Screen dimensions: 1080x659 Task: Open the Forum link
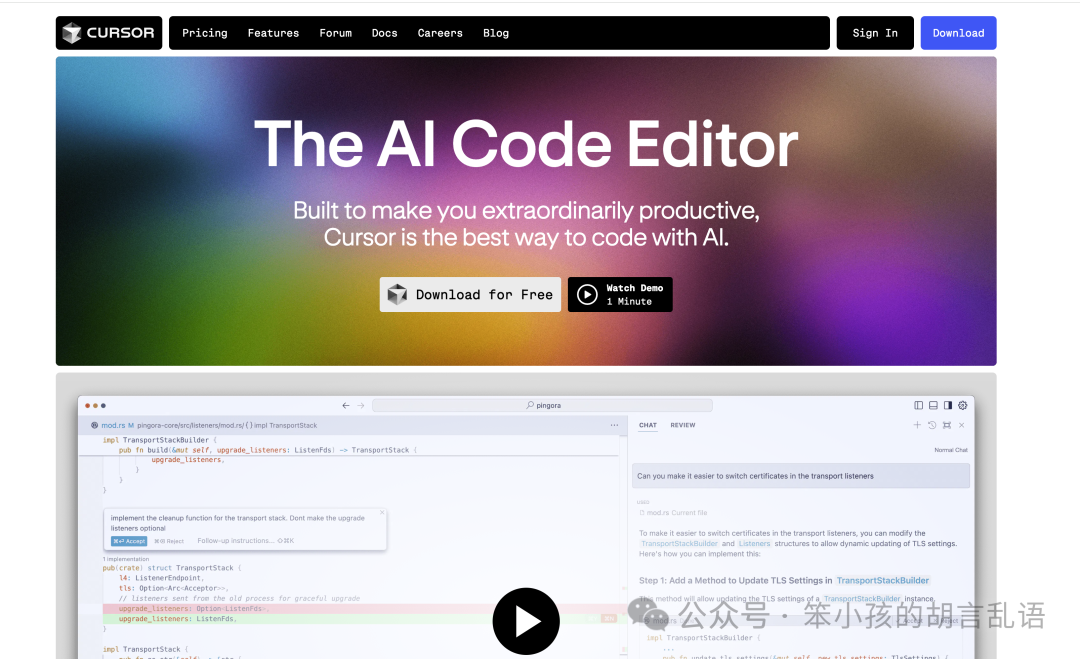click(335, 33)
